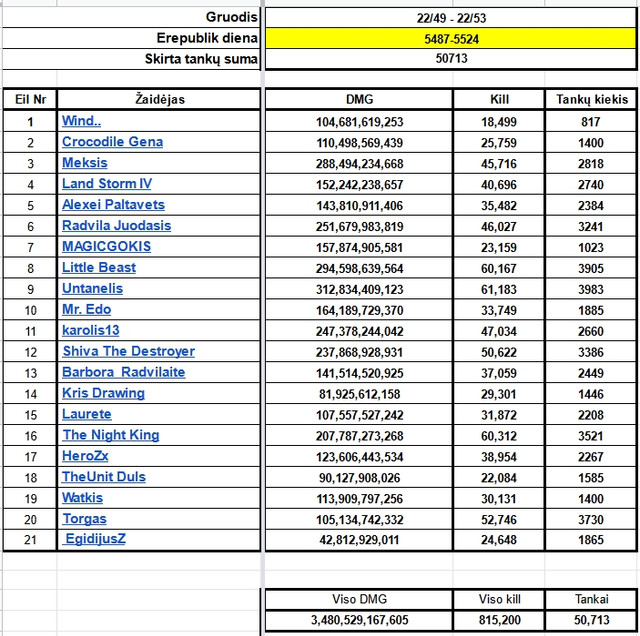This screenshot has width=640, height=636.
Task: Select DMG value 157,874,905,581
Action: tap(359, 247)
